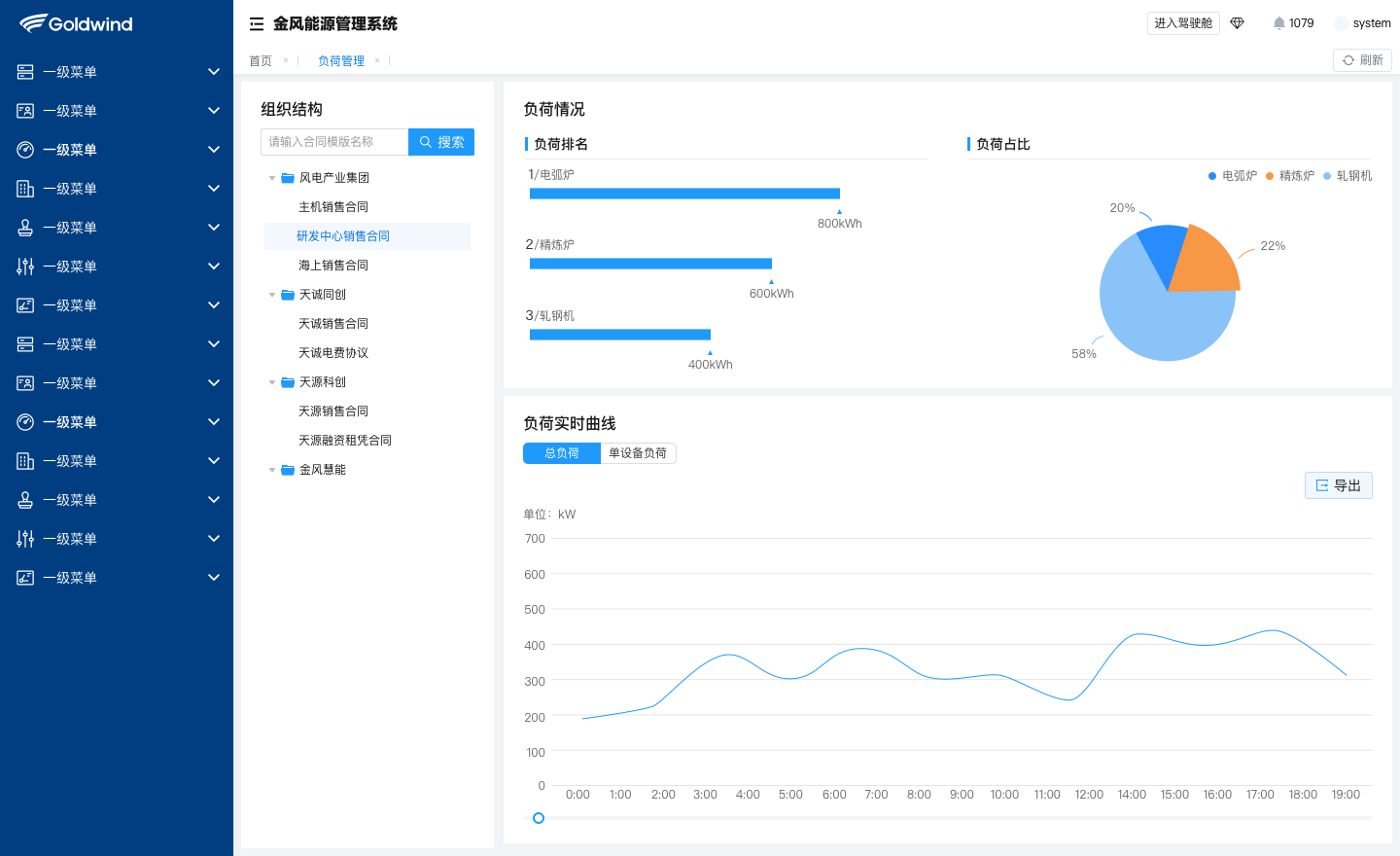Close the 负荷管理 tab

pos(377,60)
